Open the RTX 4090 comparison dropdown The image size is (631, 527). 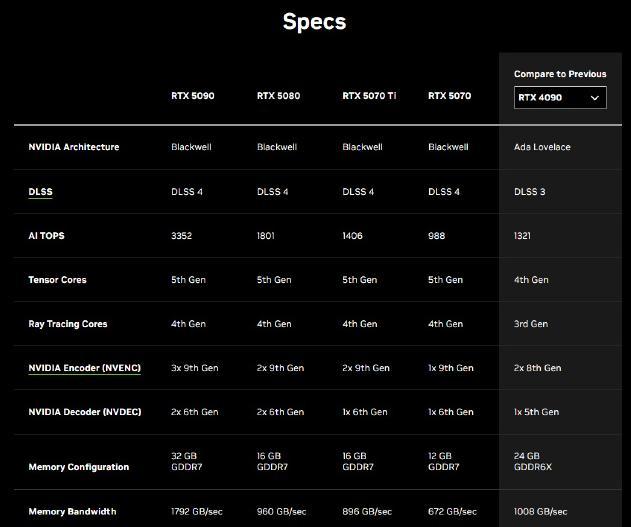(559, 97)
